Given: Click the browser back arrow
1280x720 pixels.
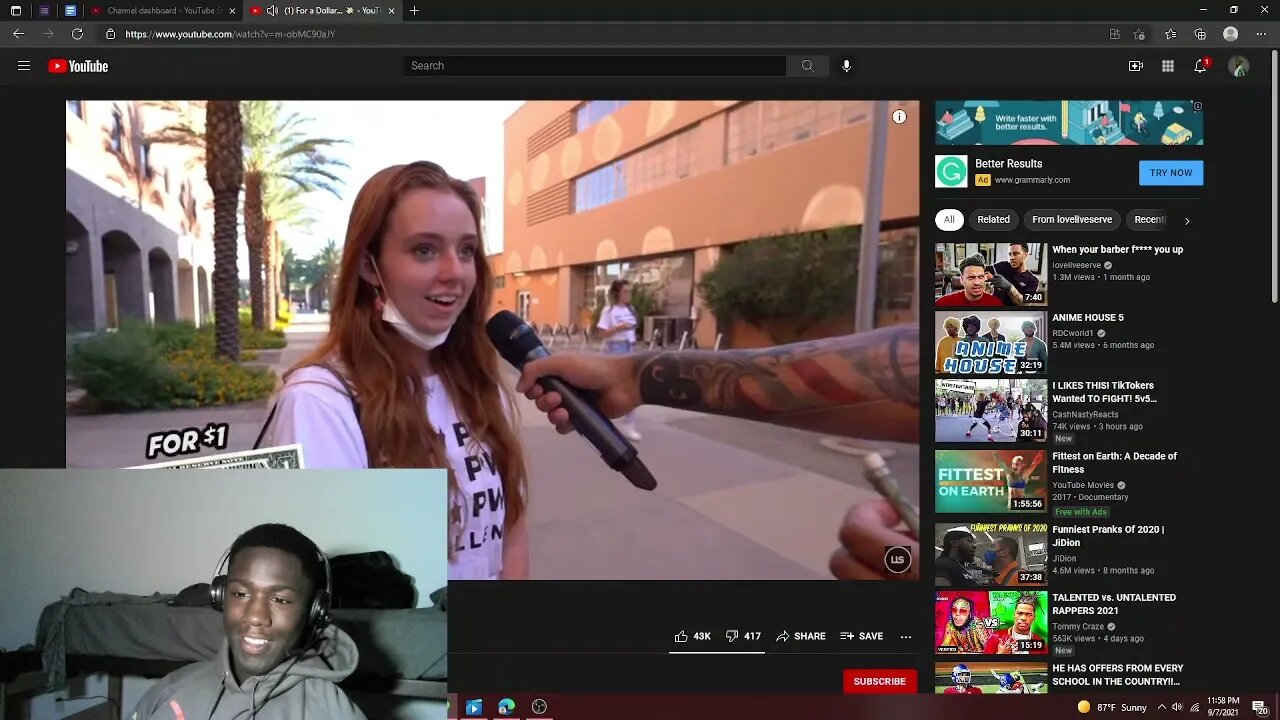Looking at the screenshot, I should [18, 34].
